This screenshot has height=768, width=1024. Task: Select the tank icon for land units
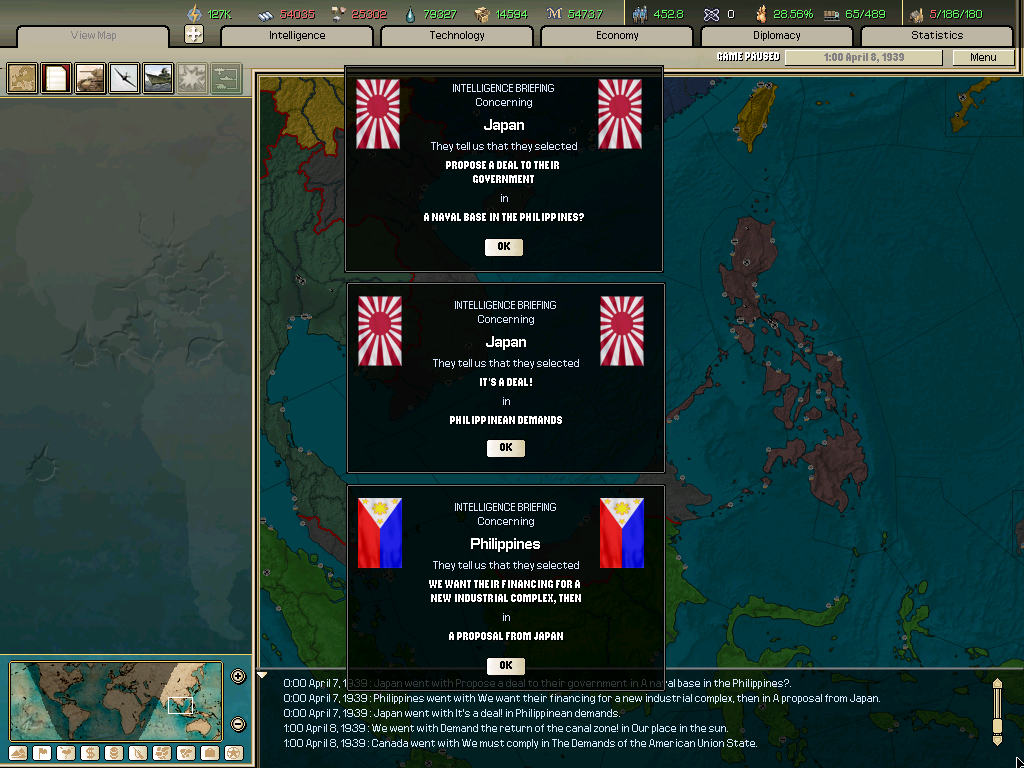[90, 78]
